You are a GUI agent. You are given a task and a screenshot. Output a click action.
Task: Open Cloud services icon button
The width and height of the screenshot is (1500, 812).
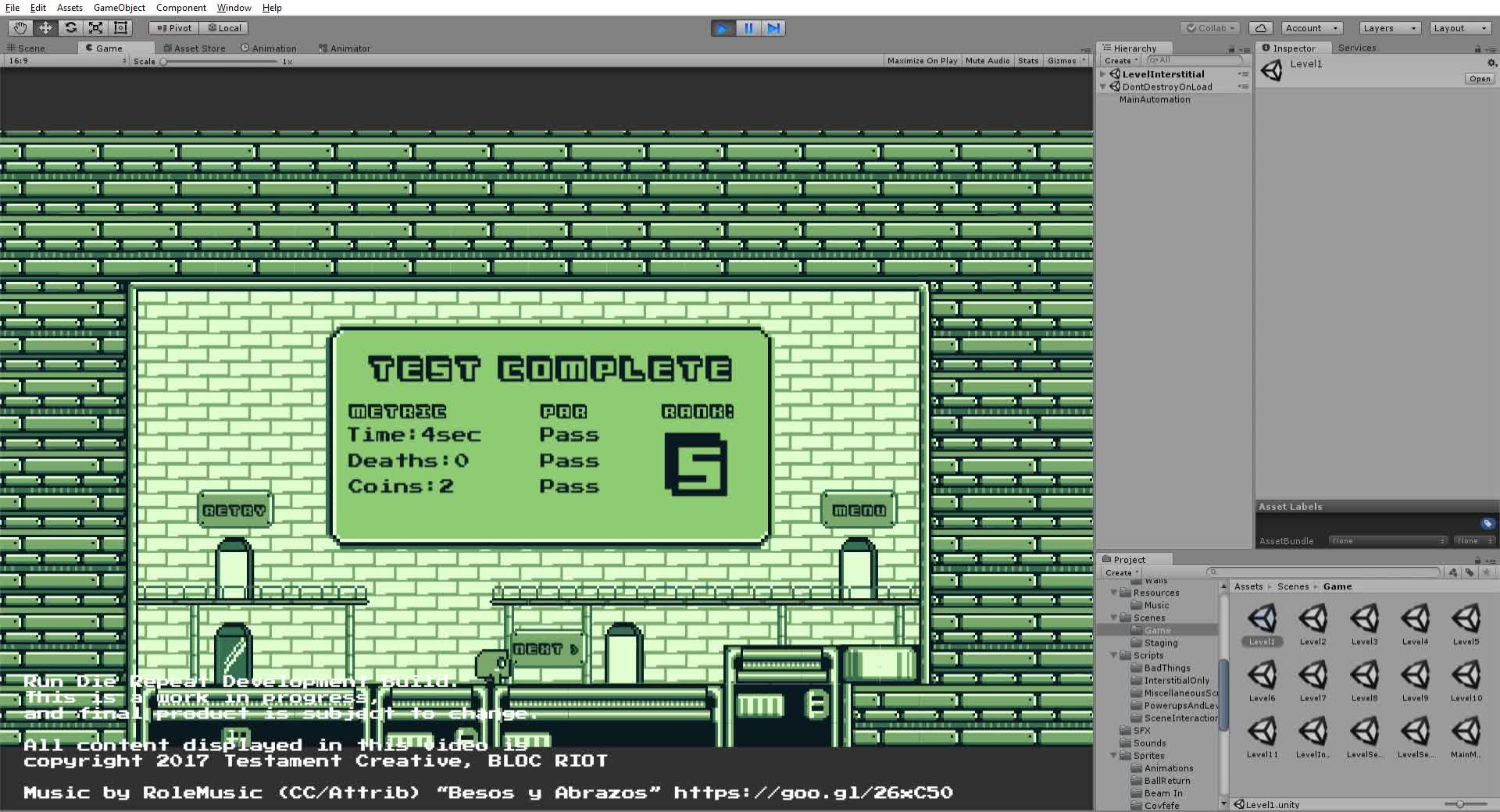(1261, 28)
